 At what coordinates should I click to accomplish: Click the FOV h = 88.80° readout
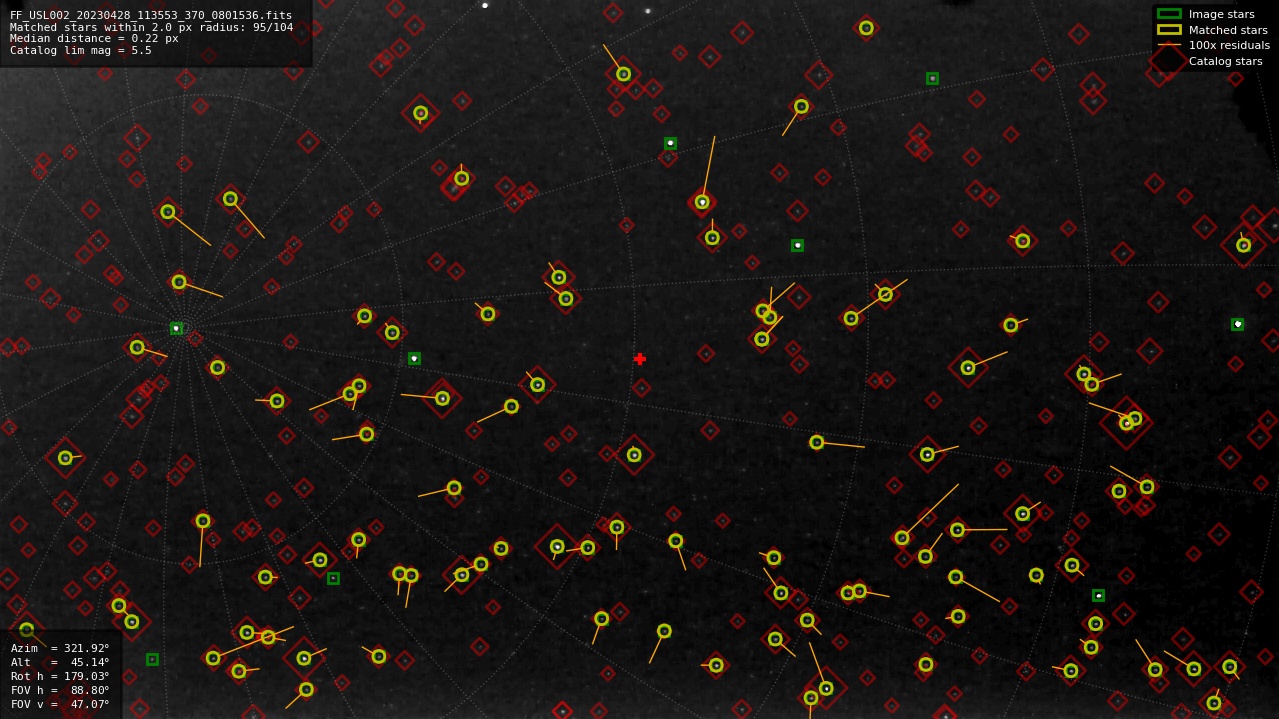(60, 690)
